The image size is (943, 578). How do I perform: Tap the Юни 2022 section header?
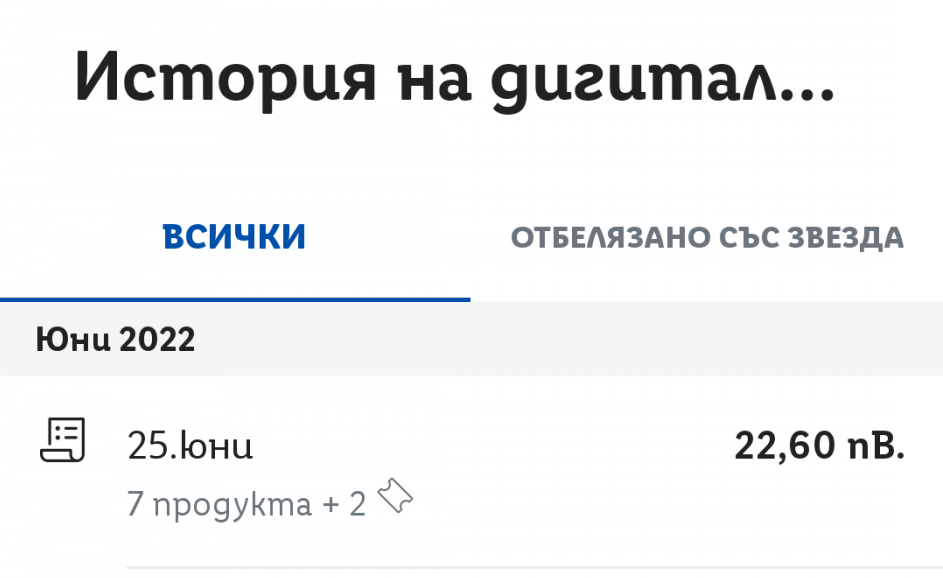coord(115,340)
